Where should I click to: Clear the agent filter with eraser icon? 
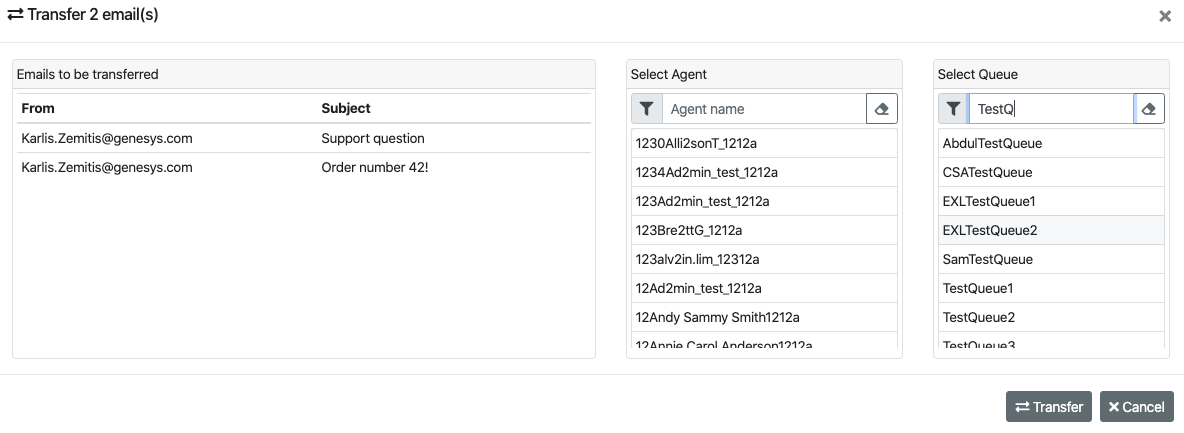coord(881,109)
